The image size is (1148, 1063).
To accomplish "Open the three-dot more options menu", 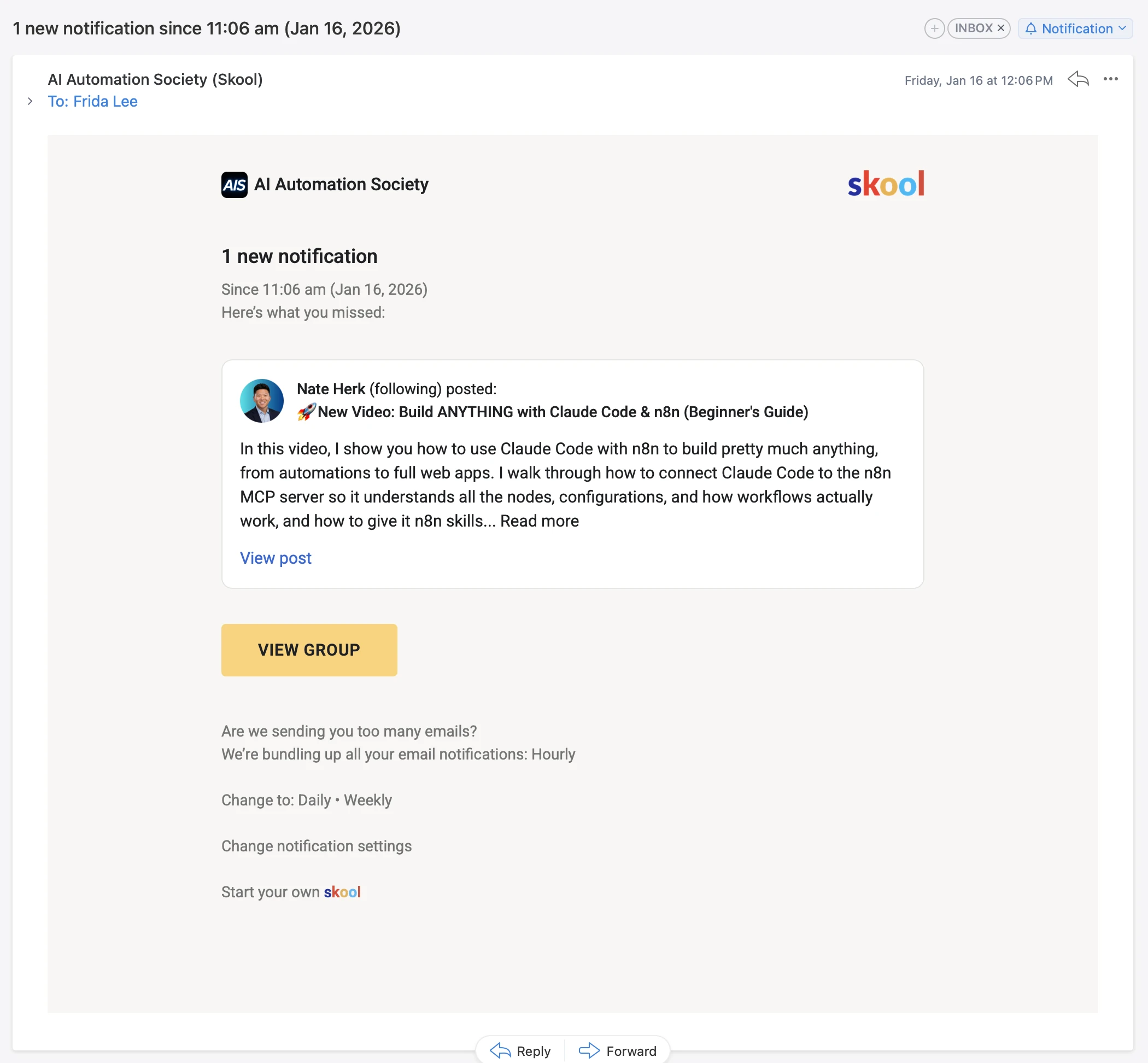I will [1111, 79].
